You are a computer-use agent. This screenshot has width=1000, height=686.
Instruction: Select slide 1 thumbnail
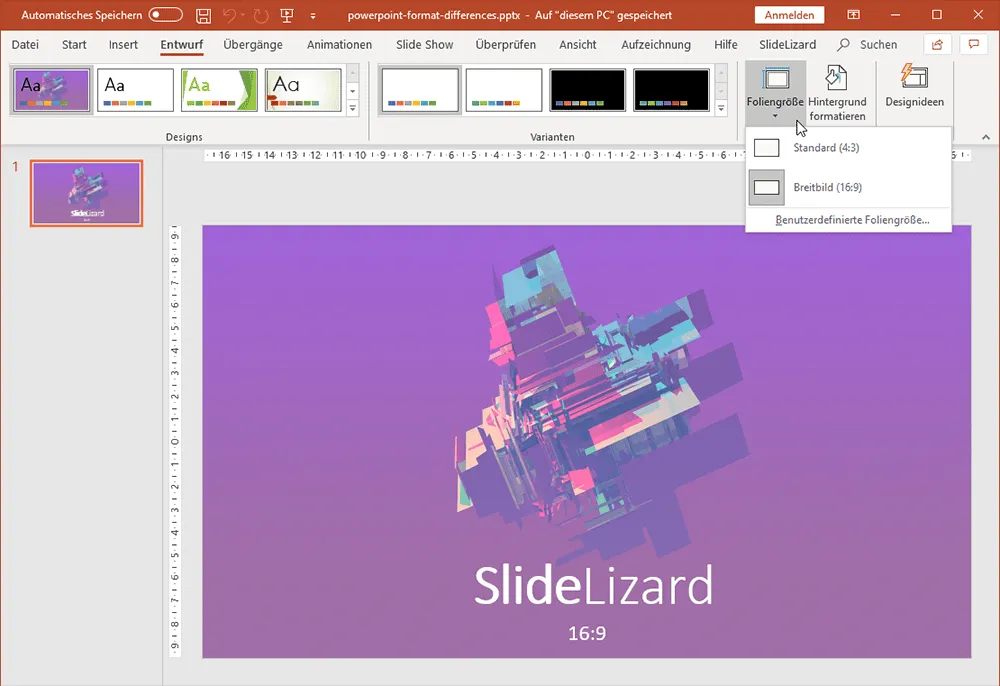point(85,193)
